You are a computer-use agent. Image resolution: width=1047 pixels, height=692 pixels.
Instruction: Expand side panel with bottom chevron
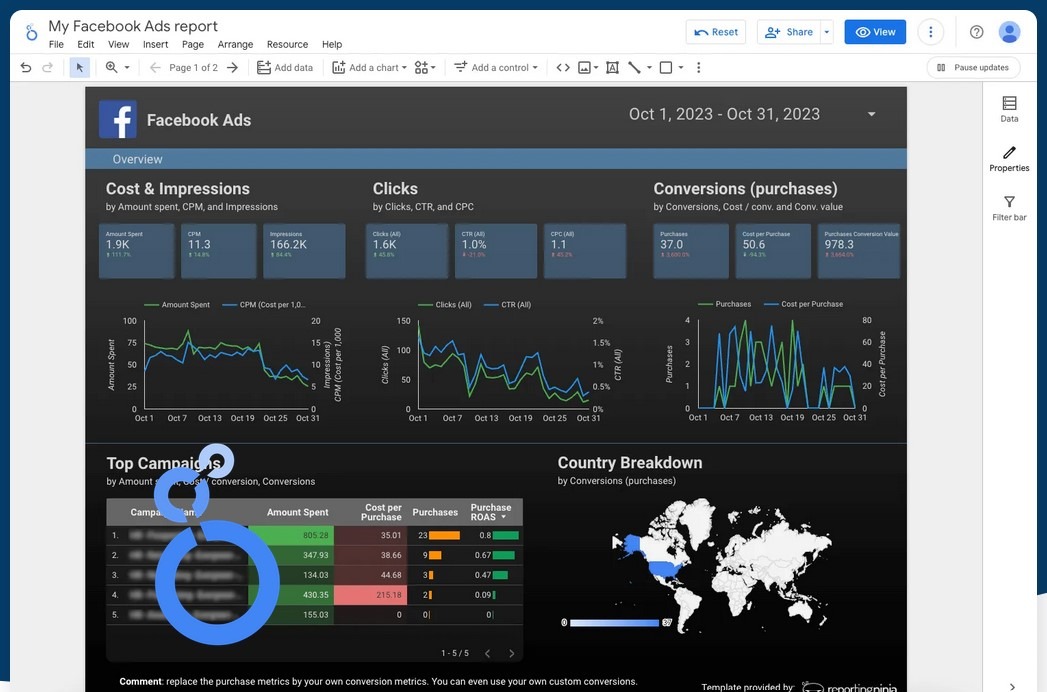(x=1012, y=686)
